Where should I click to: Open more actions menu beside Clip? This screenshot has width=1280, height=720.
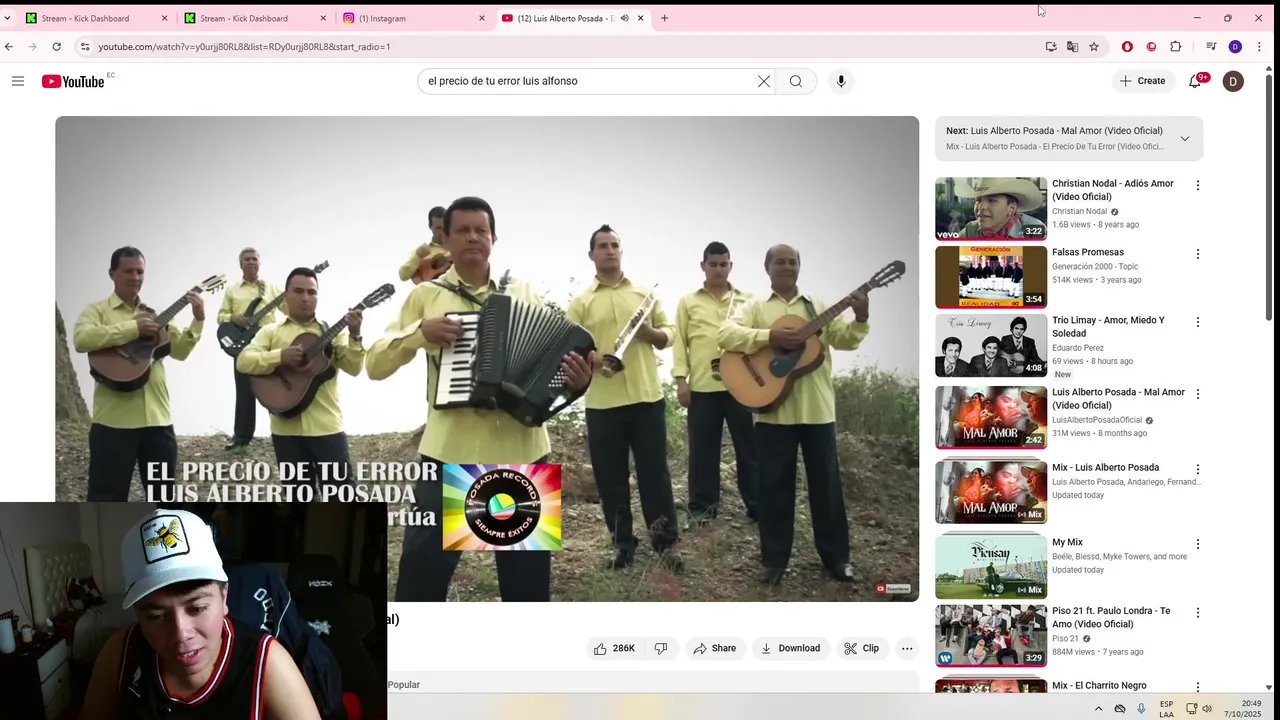coord(907,648)
